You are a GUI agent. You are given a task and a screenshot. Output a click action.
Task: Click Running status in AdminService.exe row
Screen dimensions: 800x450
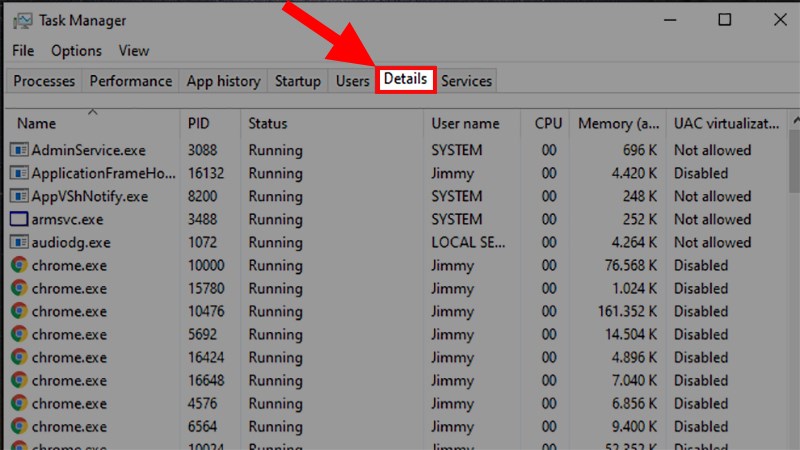276,151
